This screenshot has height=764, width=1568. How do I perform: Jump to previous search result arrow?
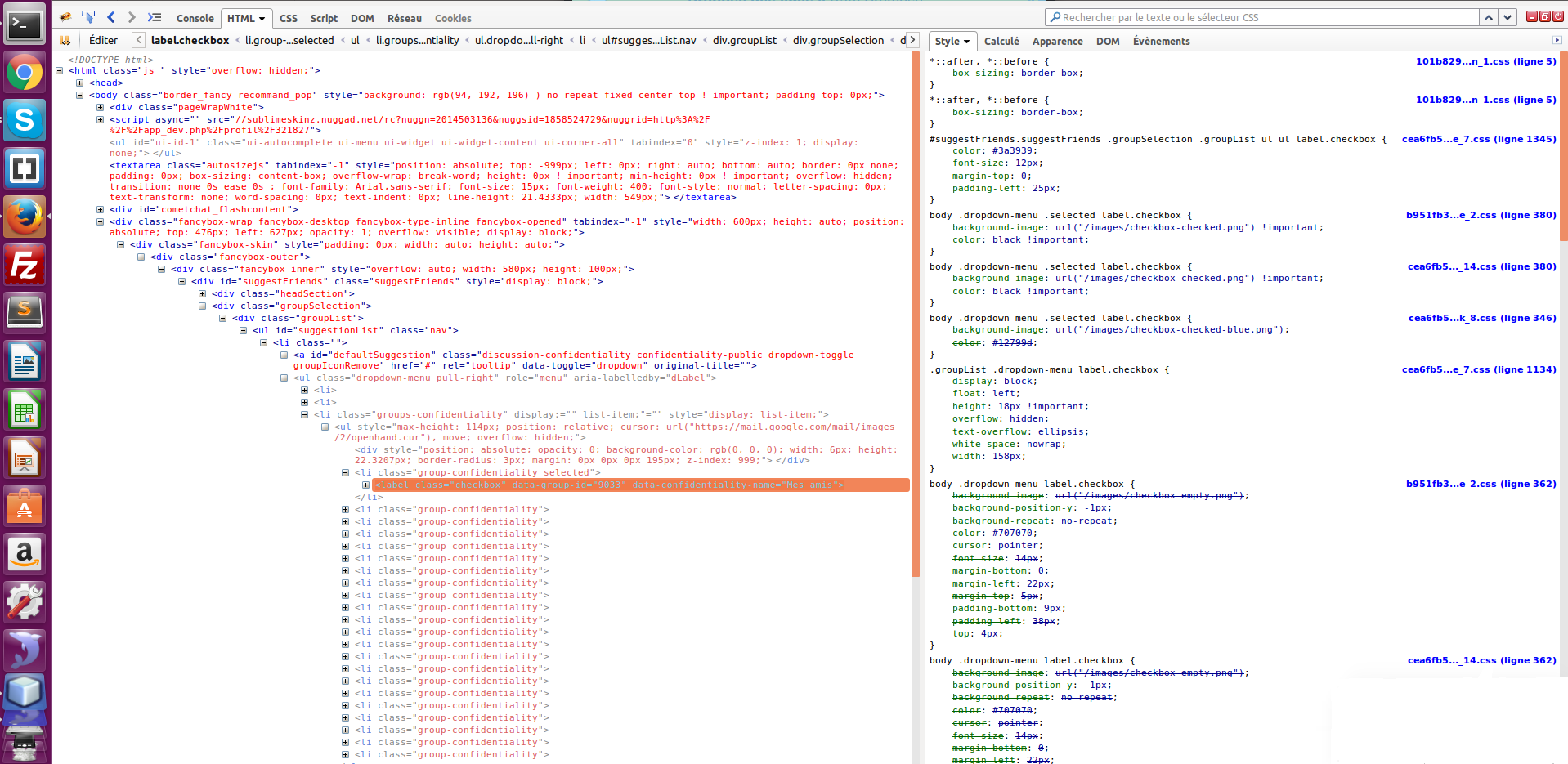tap(1489, 17)
